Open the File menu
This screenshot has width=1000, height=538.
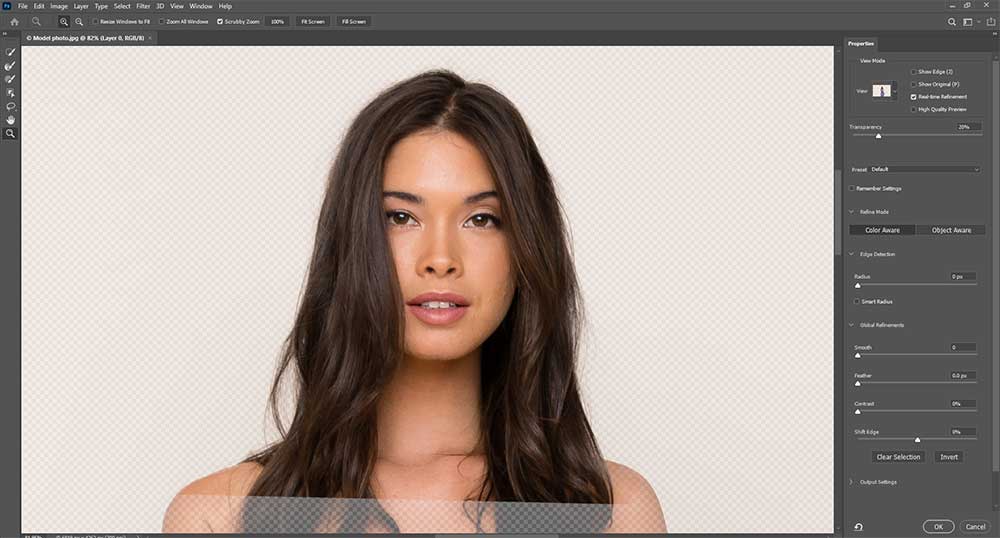click(x=22, y=6)
